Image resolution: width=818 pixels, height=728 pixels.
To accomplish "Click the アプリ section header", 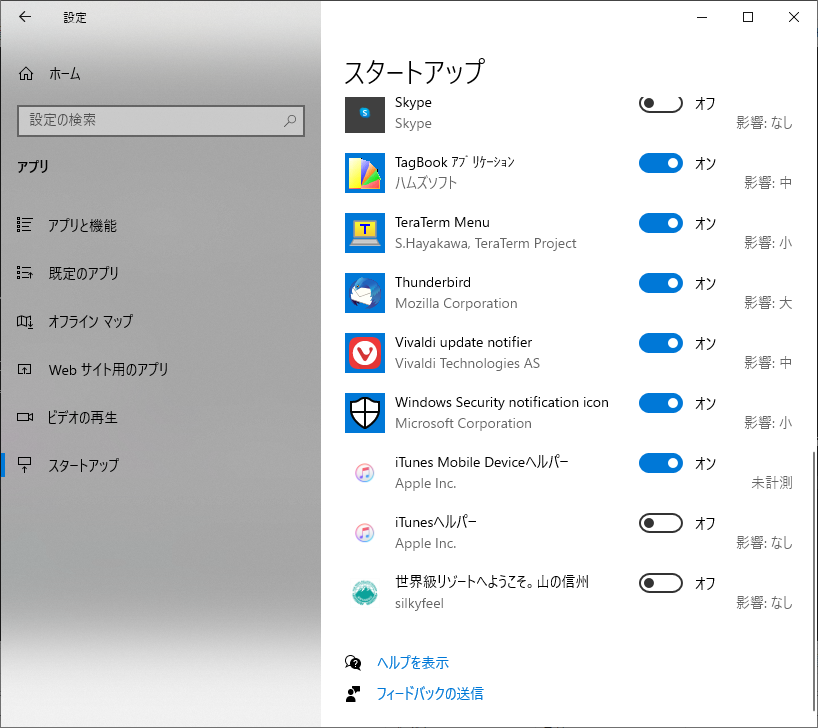I will (x=32, y=166).
